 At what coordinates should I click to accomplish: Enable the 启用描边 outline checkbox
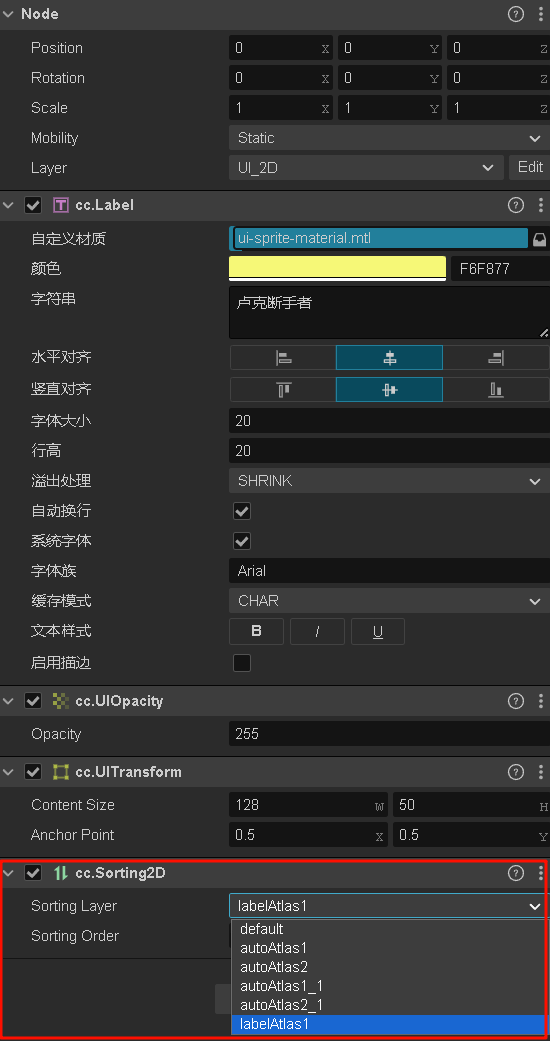click(242, 663)
